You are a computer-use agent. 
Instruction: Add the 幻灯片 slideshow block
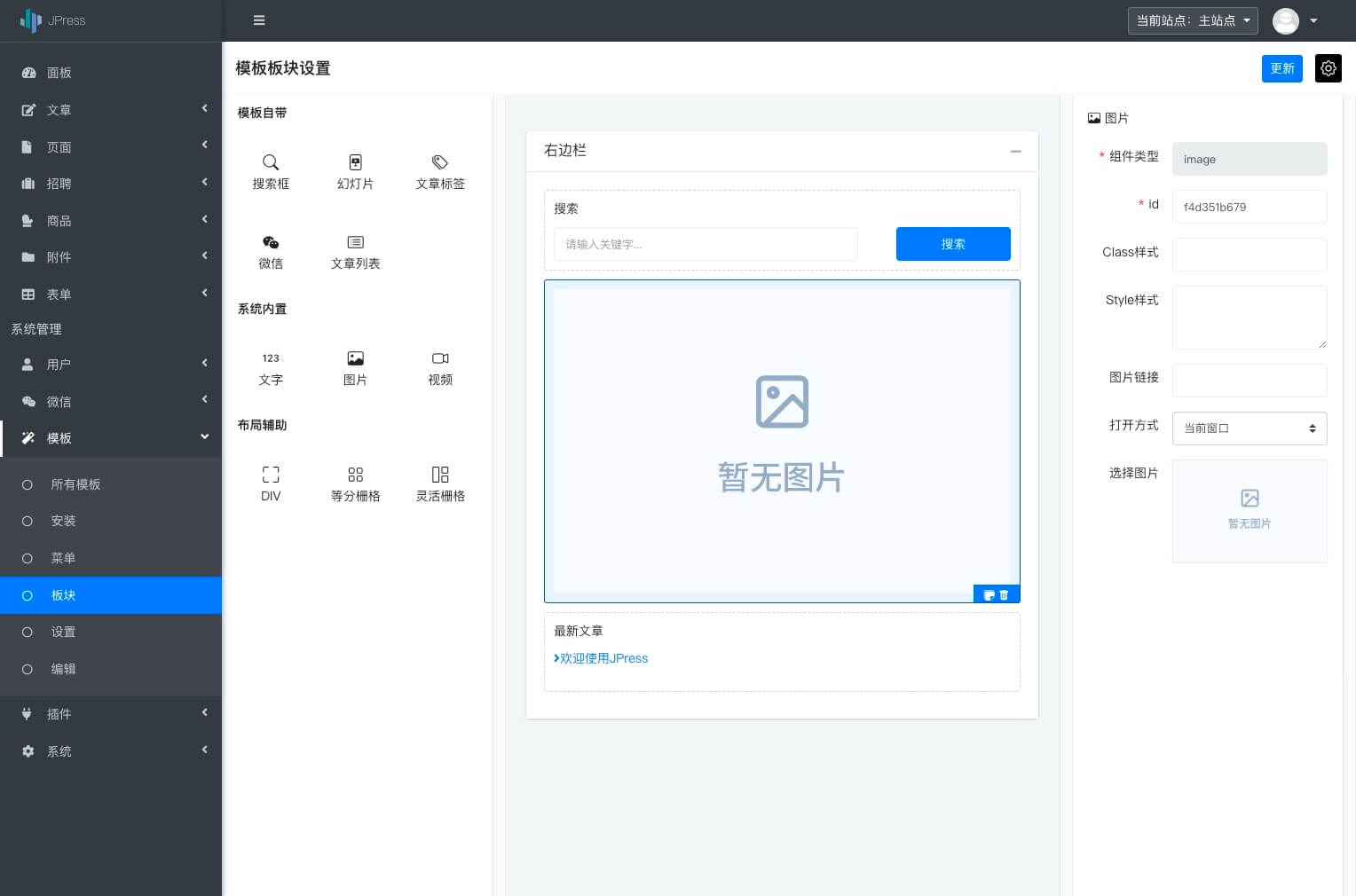click(355, 172)
